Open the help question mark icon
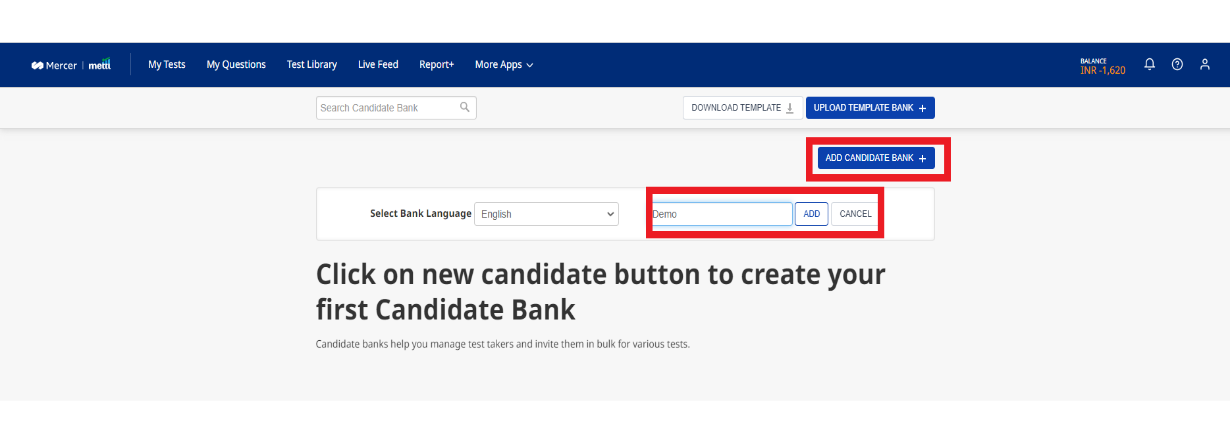The width and height of the screenshot is (1230, 442). (x=1177, y=64)
